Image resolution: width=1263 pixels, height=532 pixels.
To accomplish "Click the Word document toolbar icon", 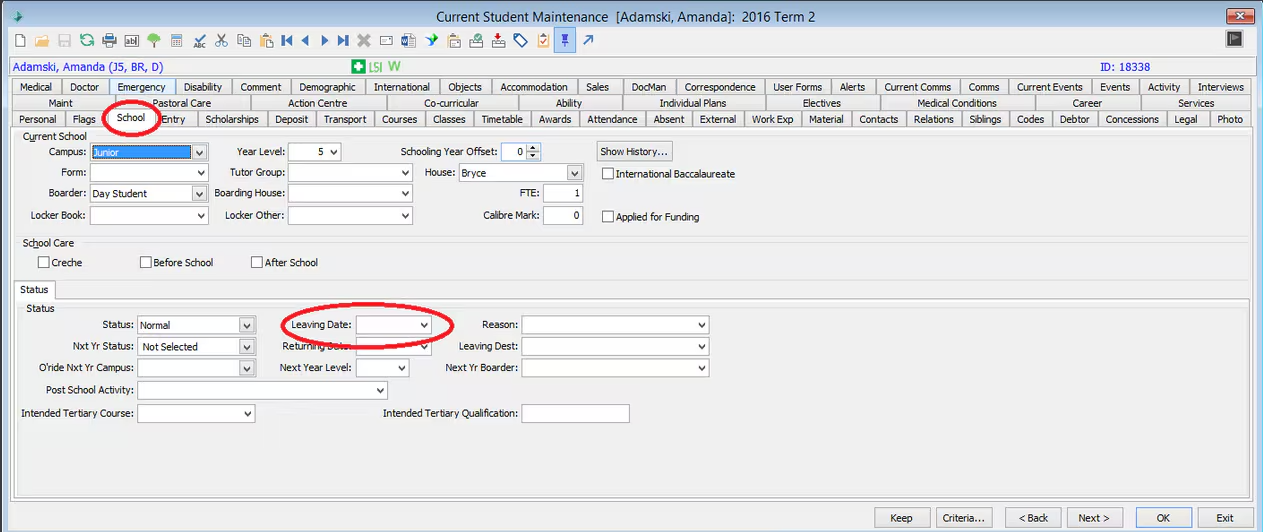I will (x=408, y=41).
